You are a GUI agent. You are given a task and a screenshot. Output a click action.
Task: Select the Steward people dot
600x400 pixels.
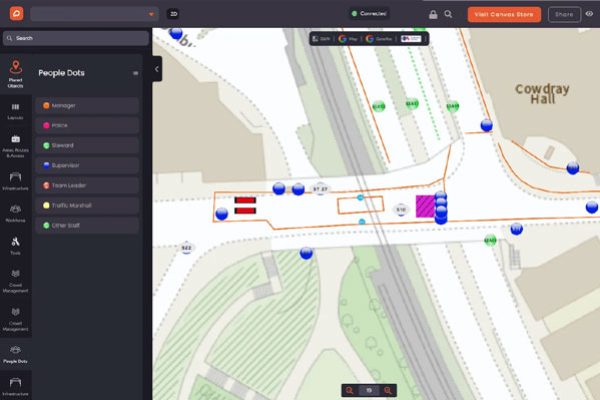coord(87,145)
